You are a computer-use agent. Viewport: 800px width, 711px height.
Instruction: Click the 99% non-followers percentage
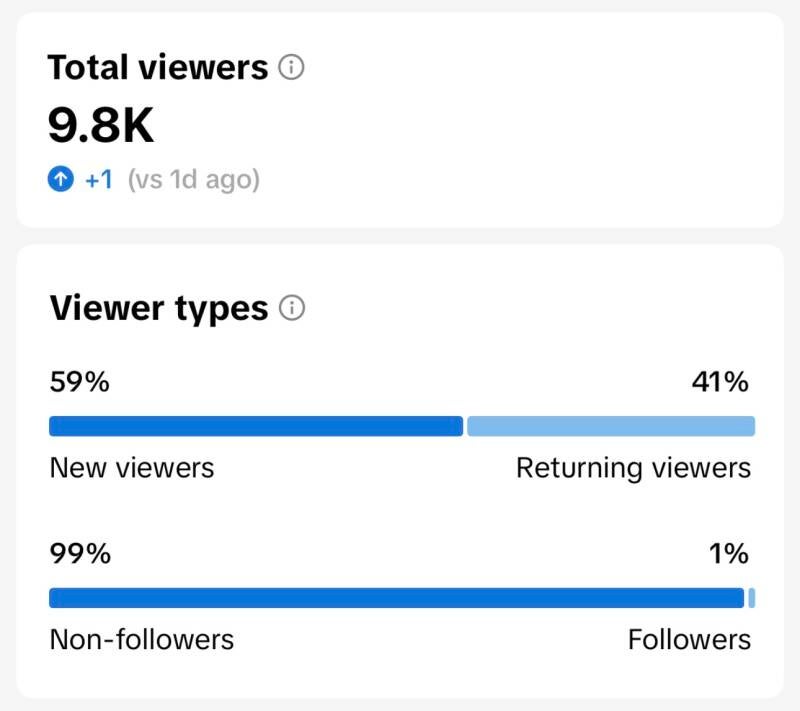80,554
